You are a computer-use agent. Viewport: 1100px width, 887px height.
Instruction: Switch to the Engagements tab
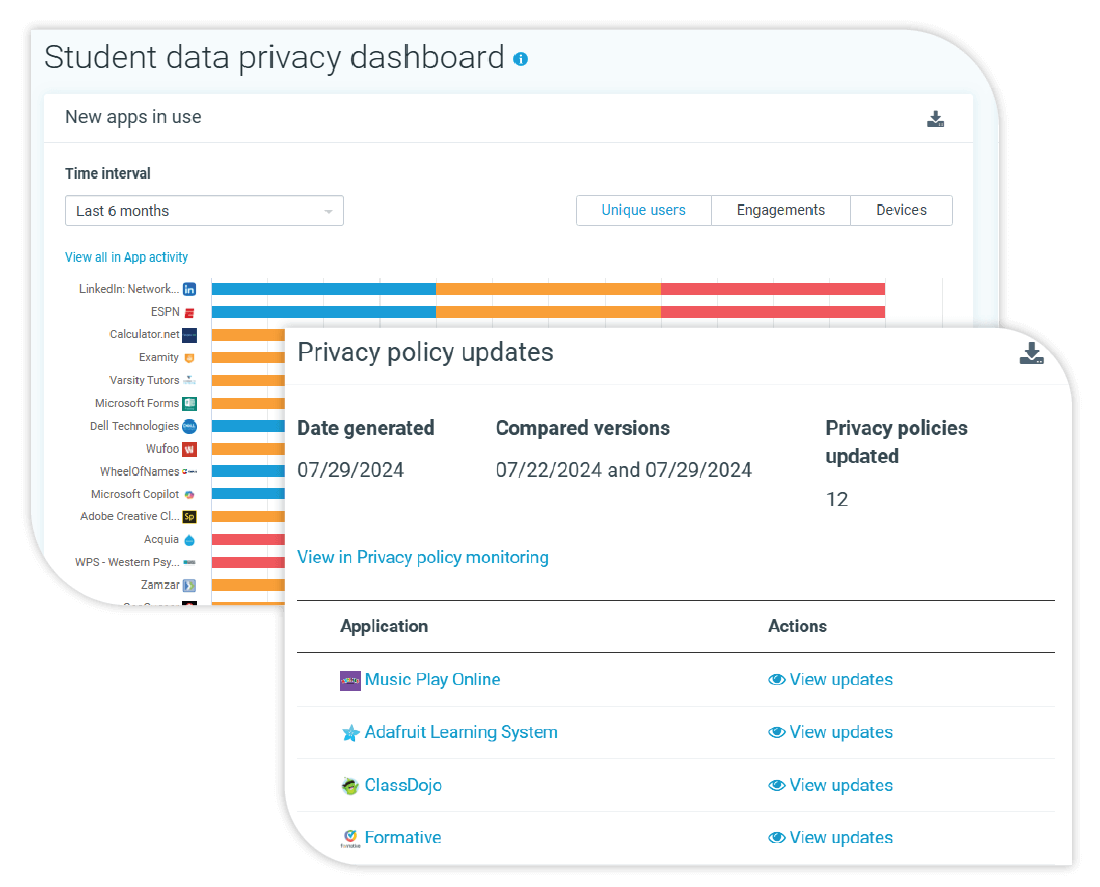(x=780, y=211)
